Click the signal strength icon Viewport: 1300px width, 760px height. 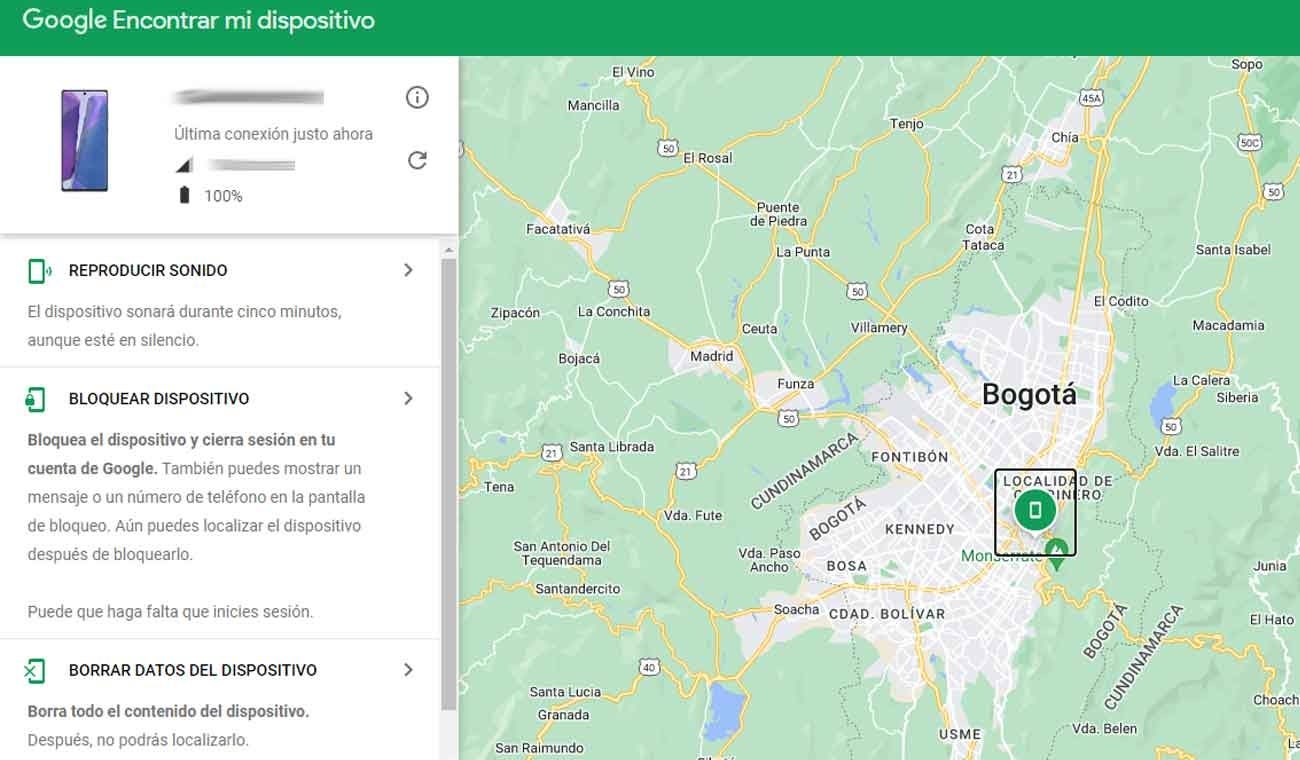click(x=185, y=163)
